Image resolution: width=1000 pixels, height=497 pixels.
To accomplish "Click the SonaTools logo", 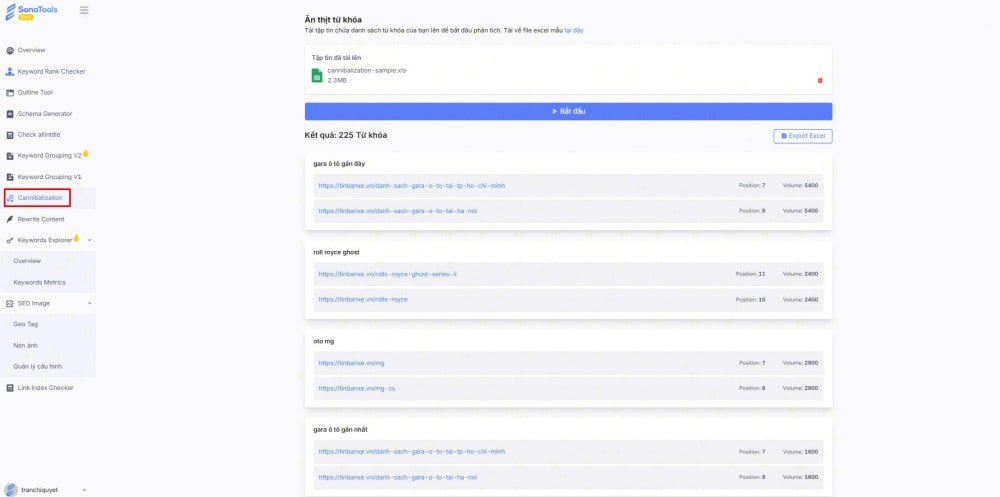I will [32, 11].
